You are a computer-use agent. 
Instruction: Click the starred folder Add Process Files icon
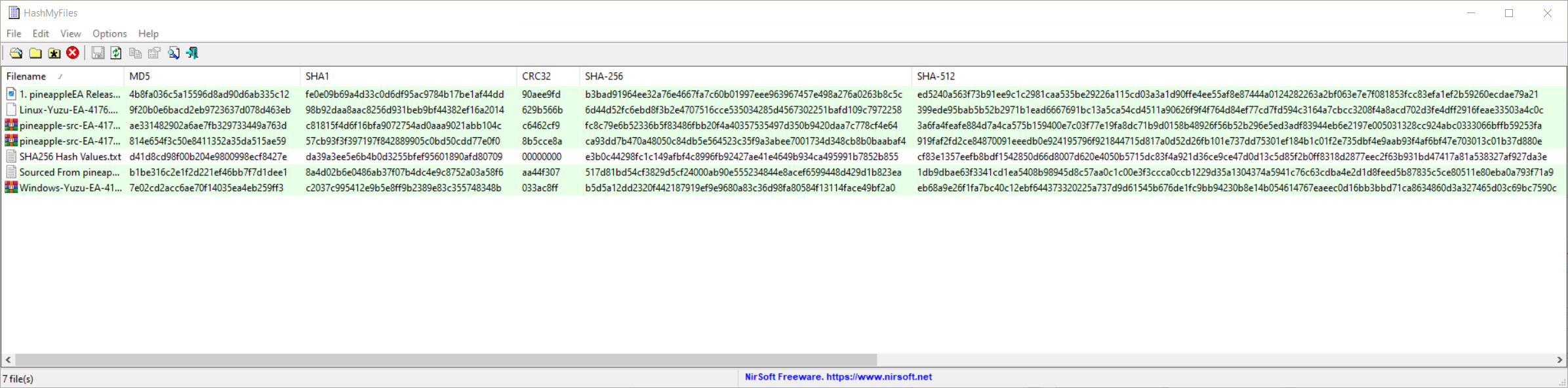tap(54, 53)
